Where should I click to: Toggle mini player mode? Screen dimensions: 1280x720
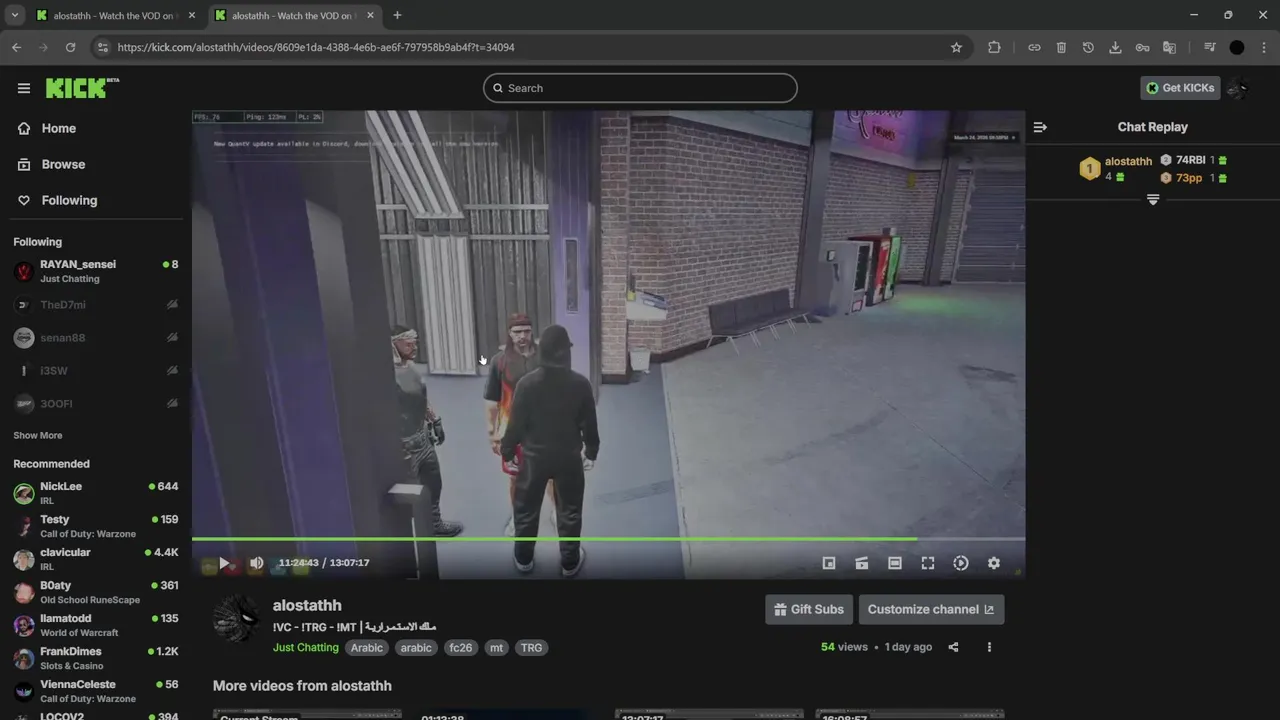pos(829,563)
